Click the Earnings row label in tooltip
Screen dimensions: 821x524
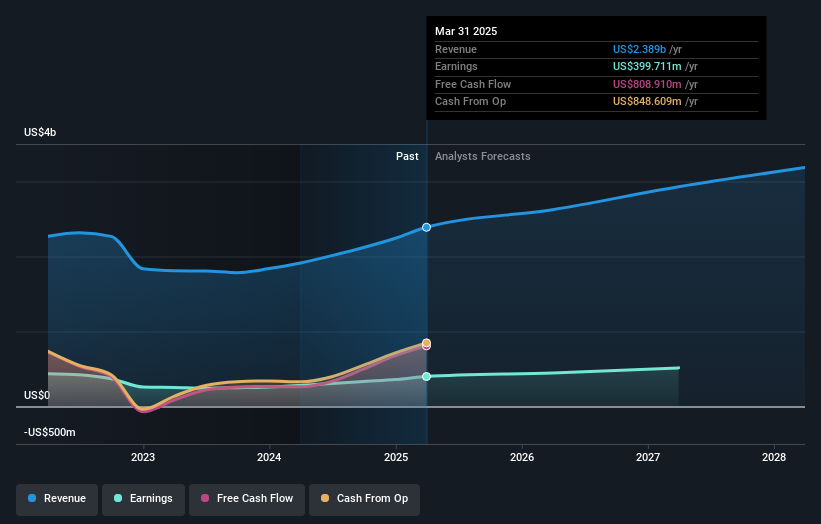tap(456, 66)
